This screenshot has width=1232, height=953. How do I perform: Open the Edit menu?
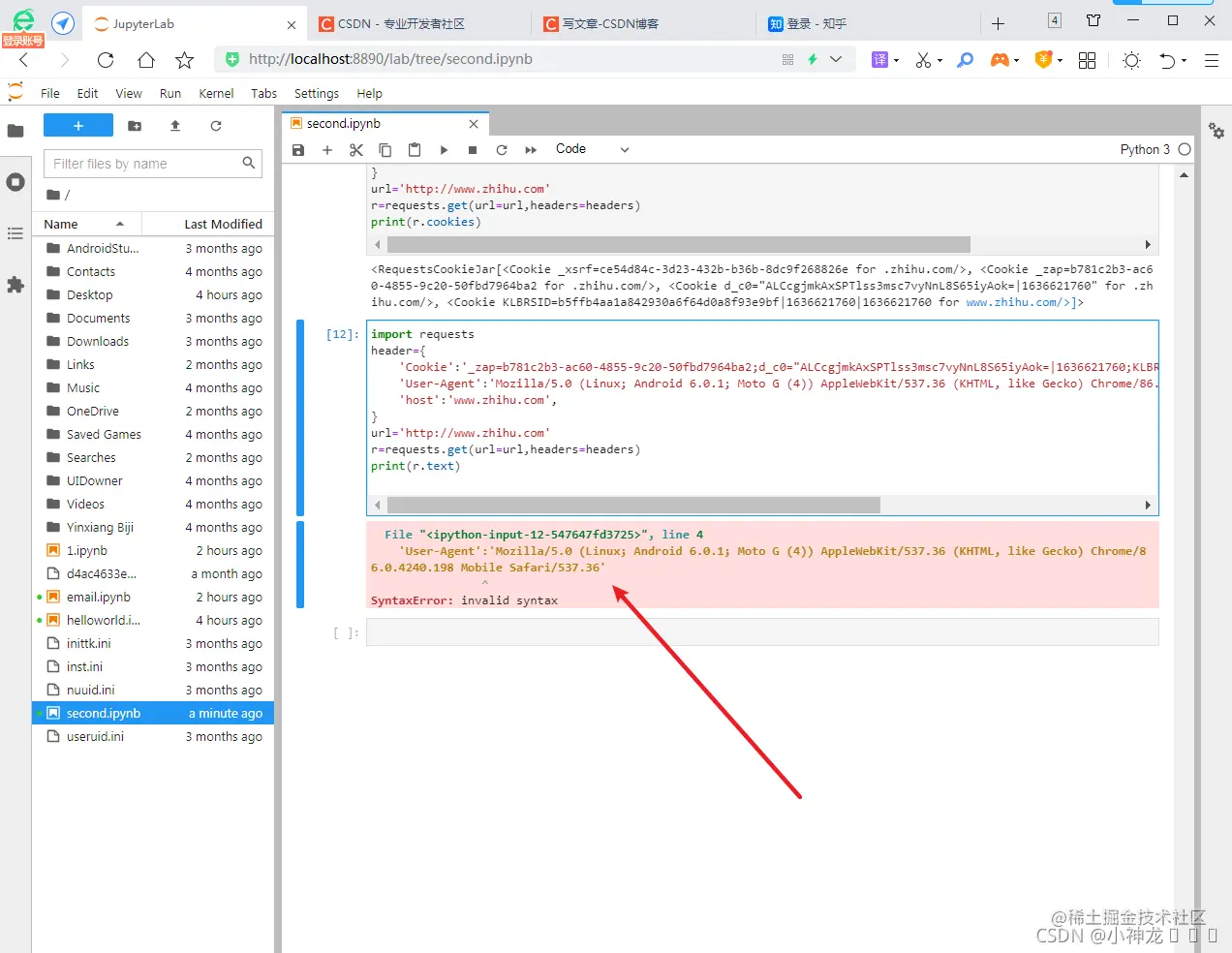click(x=87, y=94)
